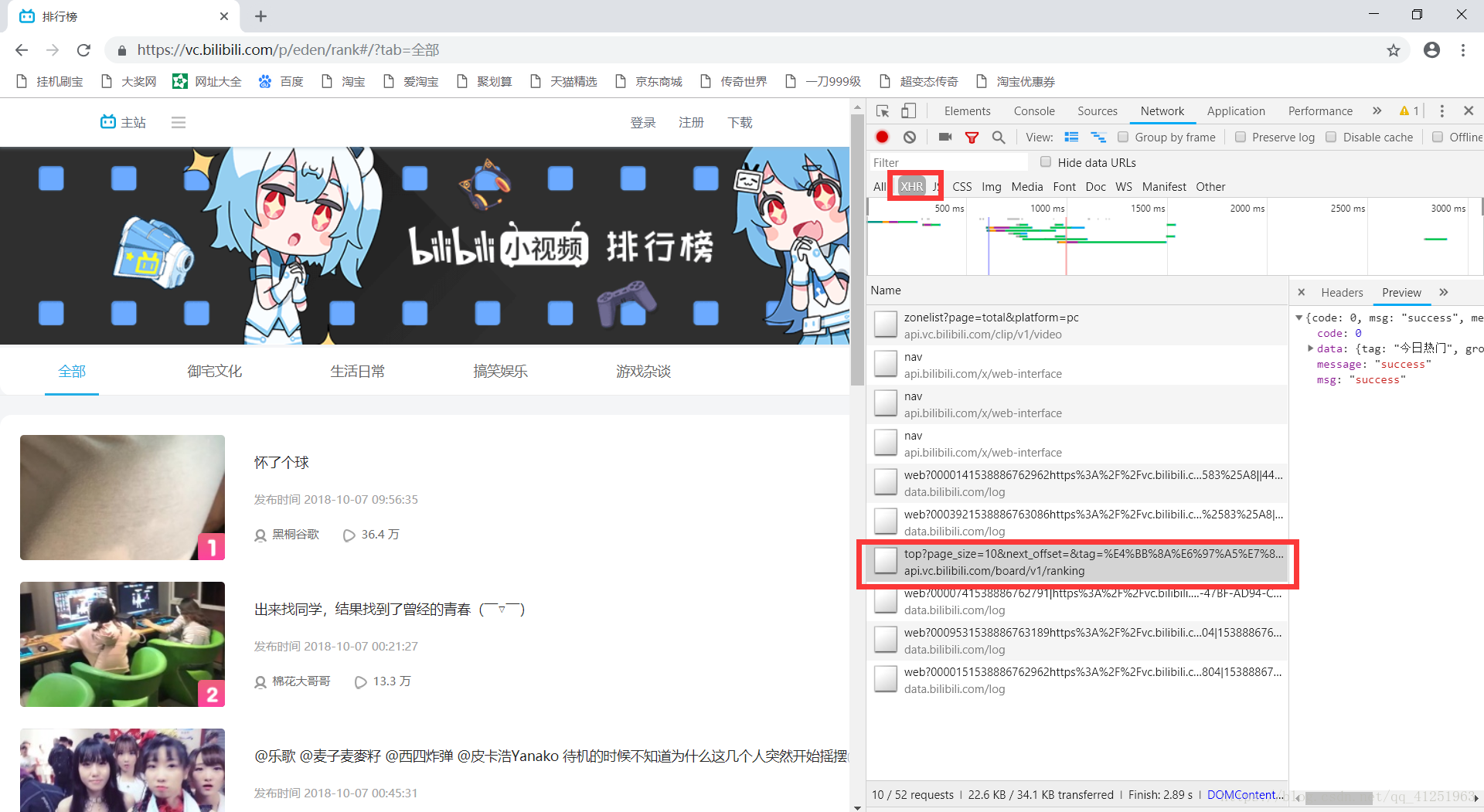Viewport: 1484px width, 812px height.
Task: Toggle the device toolbar icon
Action: click(908, 111)
